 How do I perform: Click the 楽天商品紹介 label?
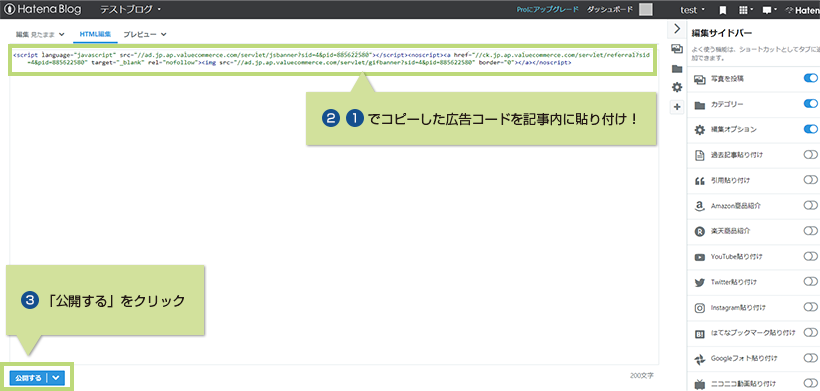pyautogui.click(x=731, y=231)
